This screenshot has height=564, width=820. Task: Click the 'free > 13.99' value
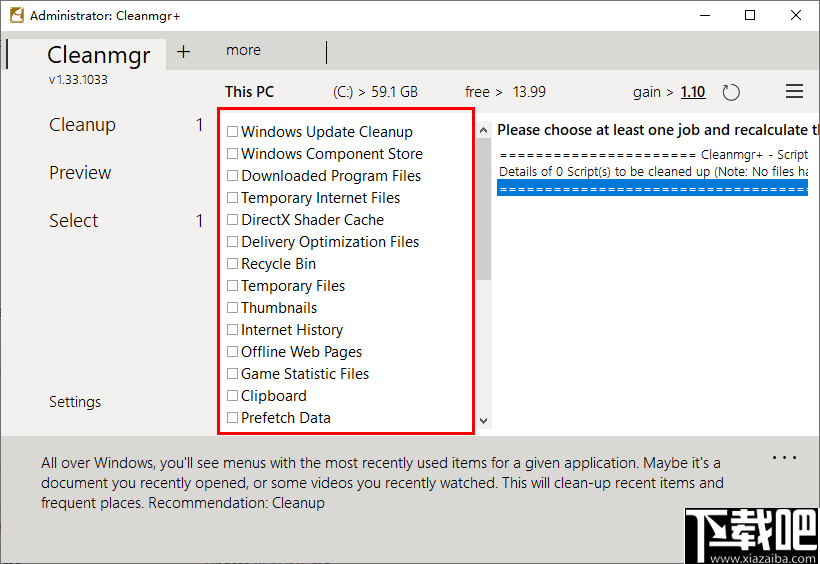505,92
